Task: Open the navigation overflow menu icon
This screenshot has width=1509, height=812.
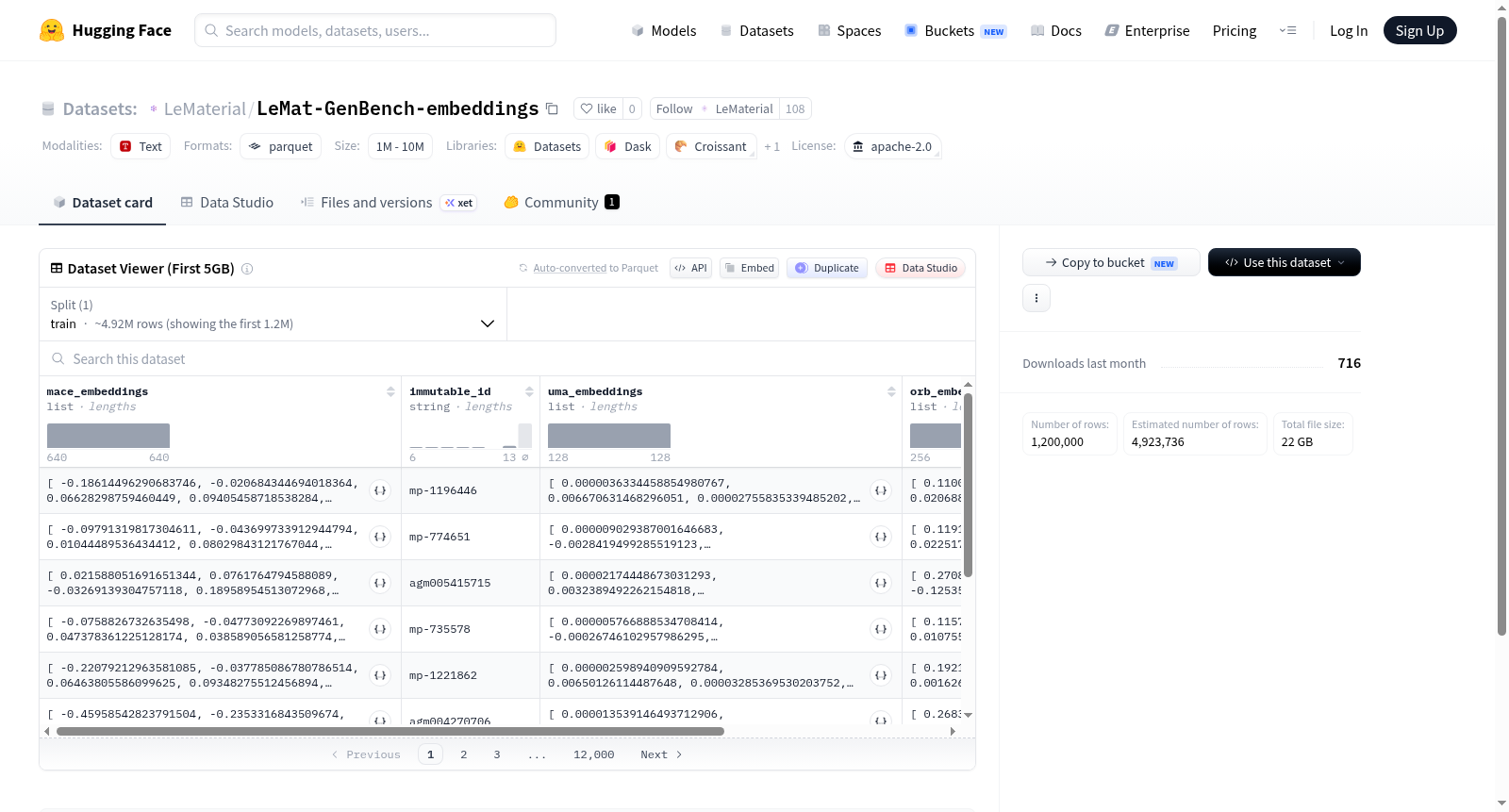Action: (x=1287, y=30)
